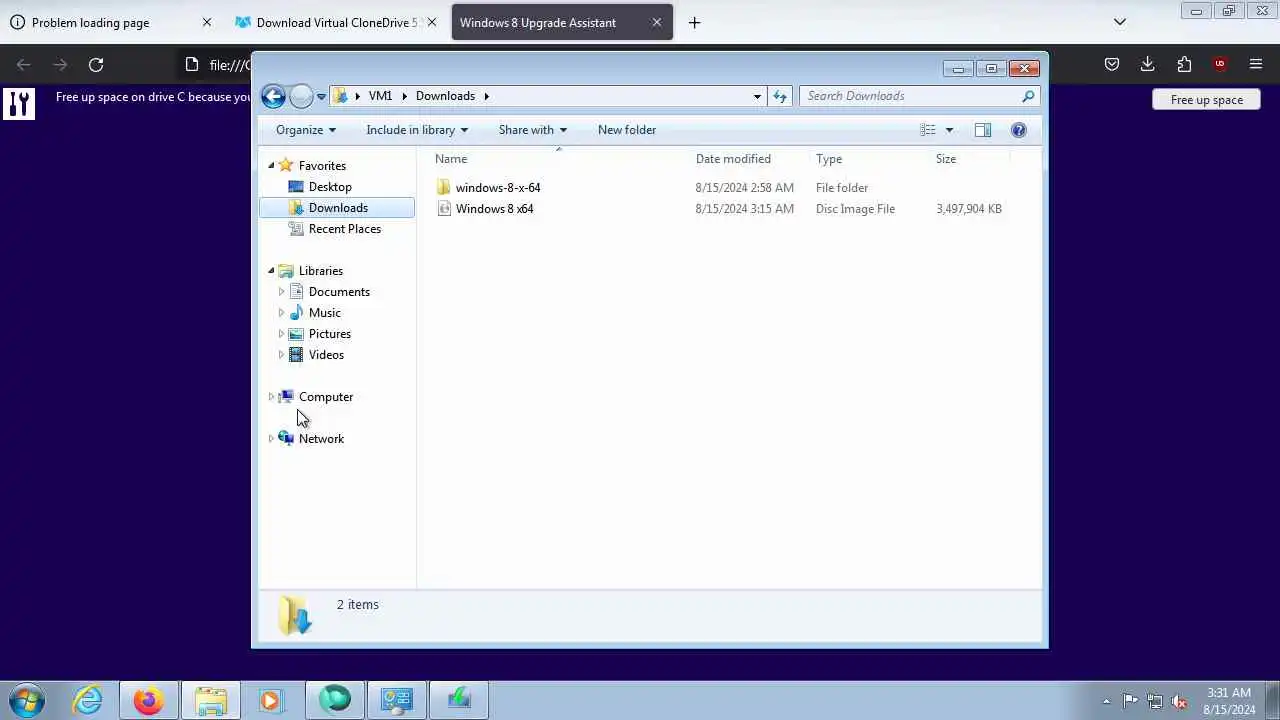Expand the Pictures library
The width and height of the screenshot is (1280, 720).
point(281,334)
